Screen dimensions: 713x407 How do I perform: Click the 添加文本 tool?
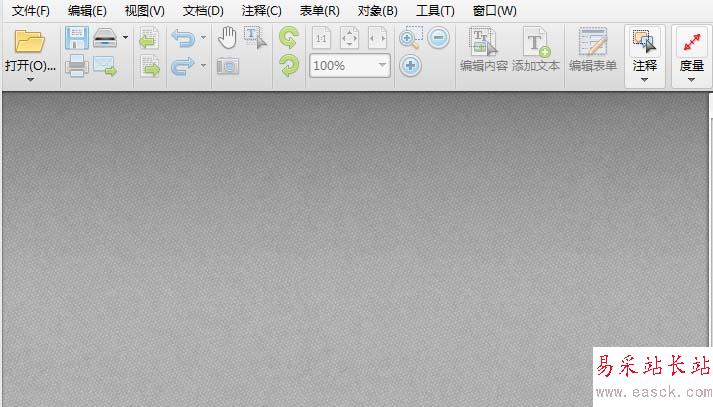pos(536,50)
